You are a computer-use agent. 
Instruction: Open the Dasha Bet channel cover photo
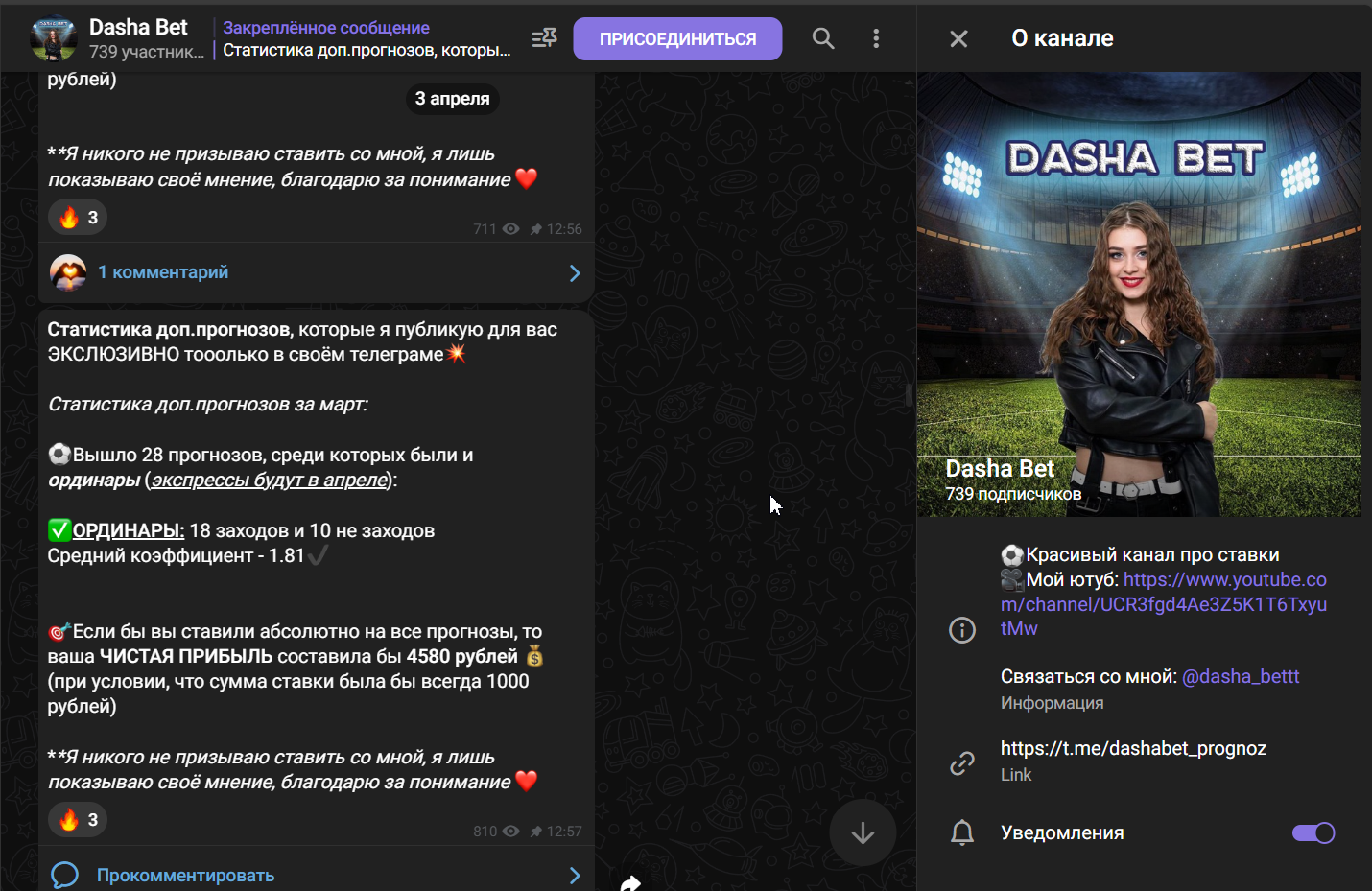pos(1139,294)
